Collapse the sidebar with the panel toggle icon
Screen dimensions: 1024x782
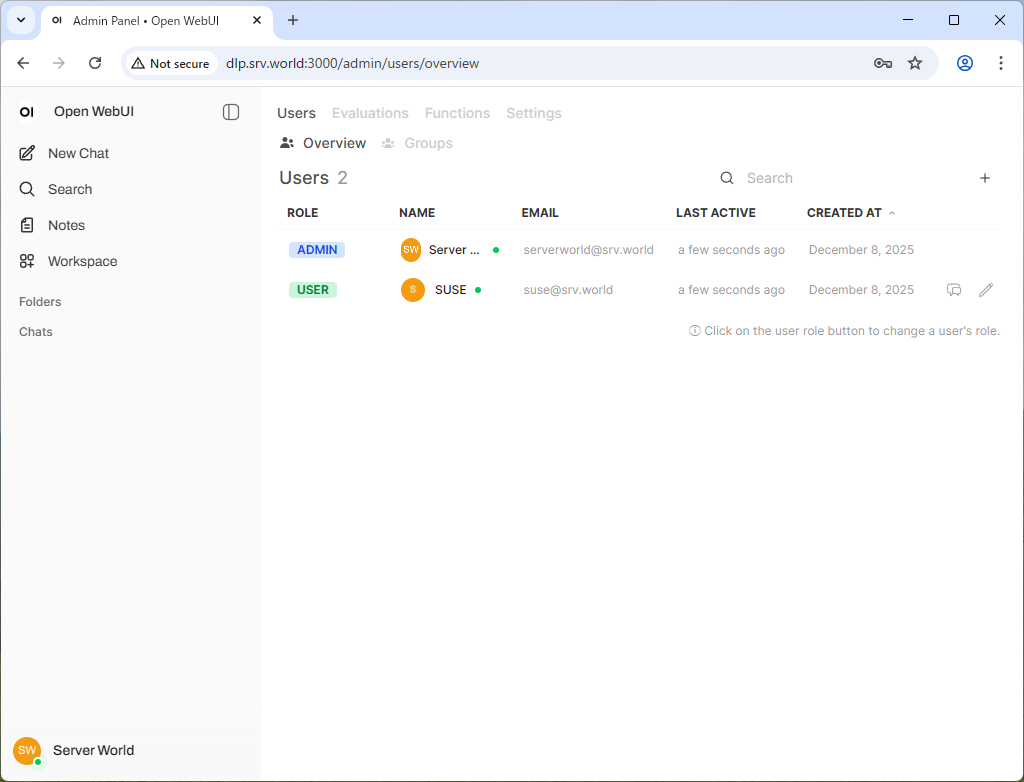(x=231, y=112)
